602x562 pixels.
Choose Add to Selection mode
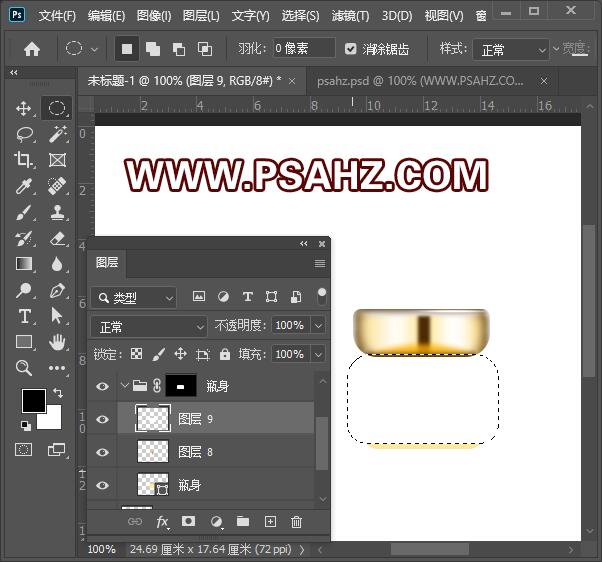tap(153, 49)
